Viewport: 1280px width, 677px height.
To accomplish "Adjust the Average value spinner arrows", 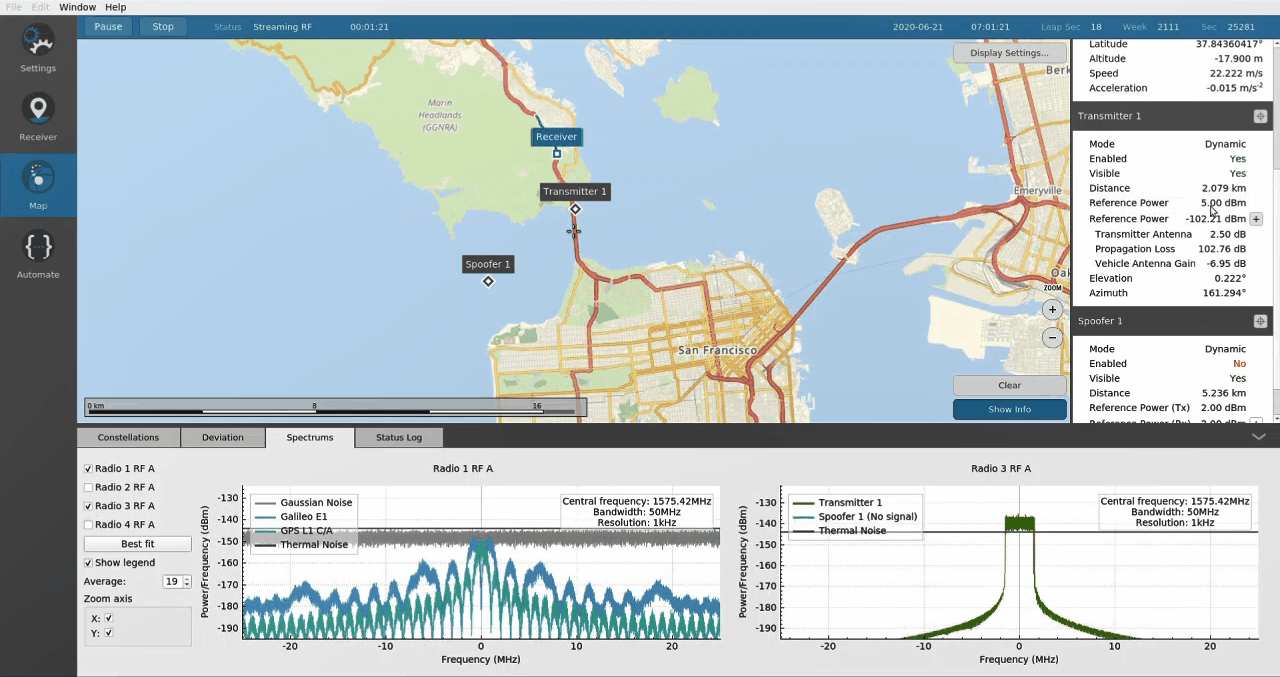I will (187, 581).
